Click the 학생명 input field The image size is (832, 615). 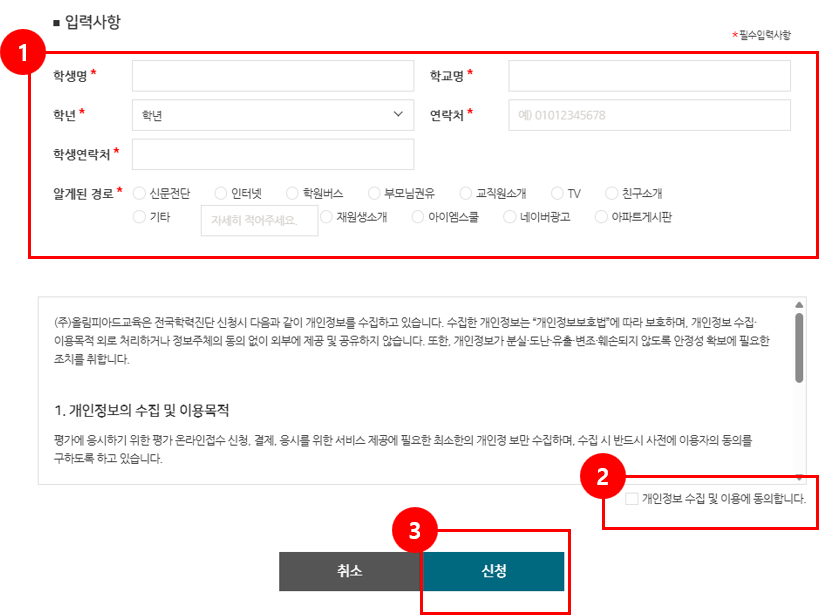pos(272,76)
